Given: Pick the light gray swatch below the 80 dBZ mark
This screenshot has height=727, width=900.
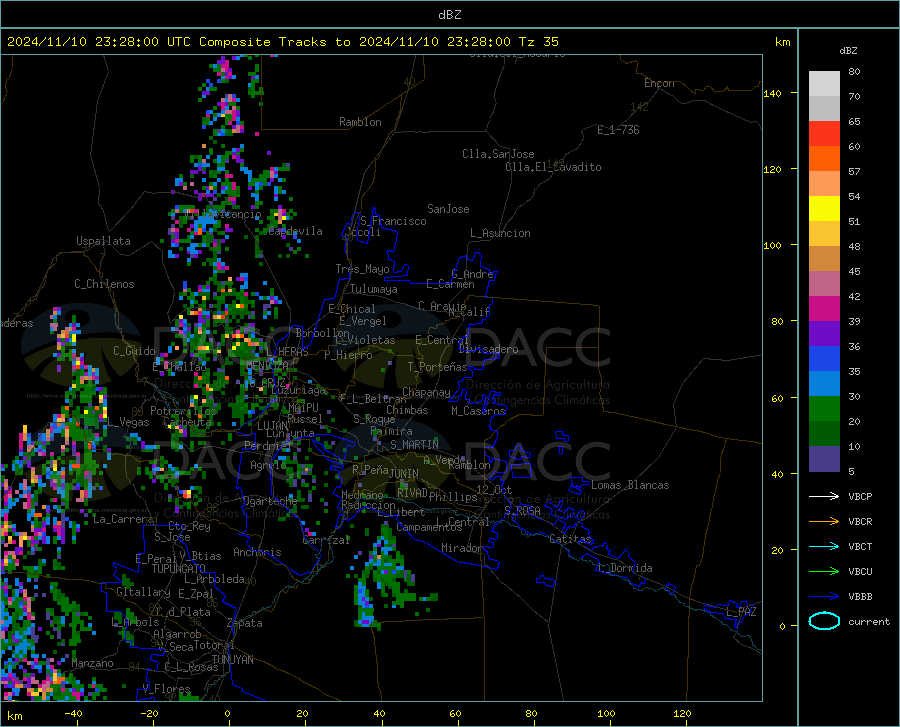Looking at the screenshot, I should coord(824,84).
